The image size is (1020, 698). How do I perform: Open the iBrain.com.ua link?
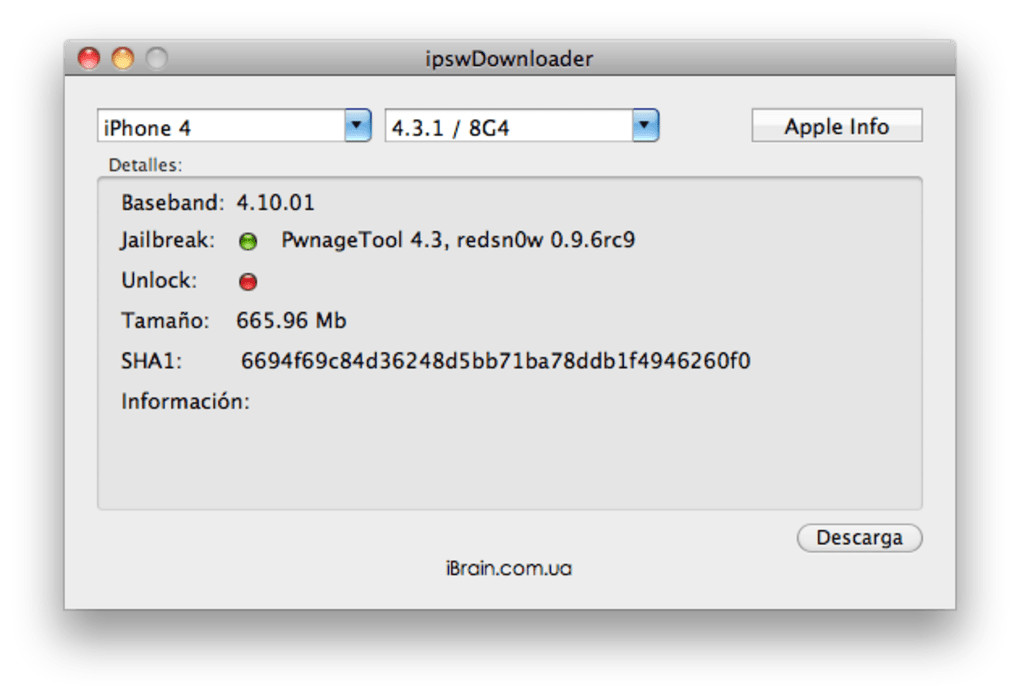pos(509,569)
